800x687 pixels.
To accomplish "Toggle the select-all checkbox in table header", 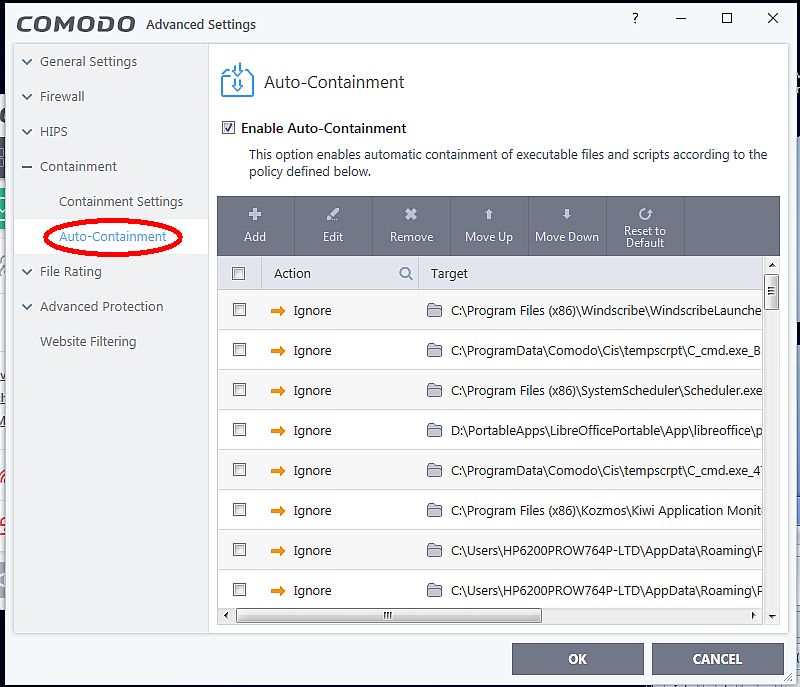I will tap(238, 273).
